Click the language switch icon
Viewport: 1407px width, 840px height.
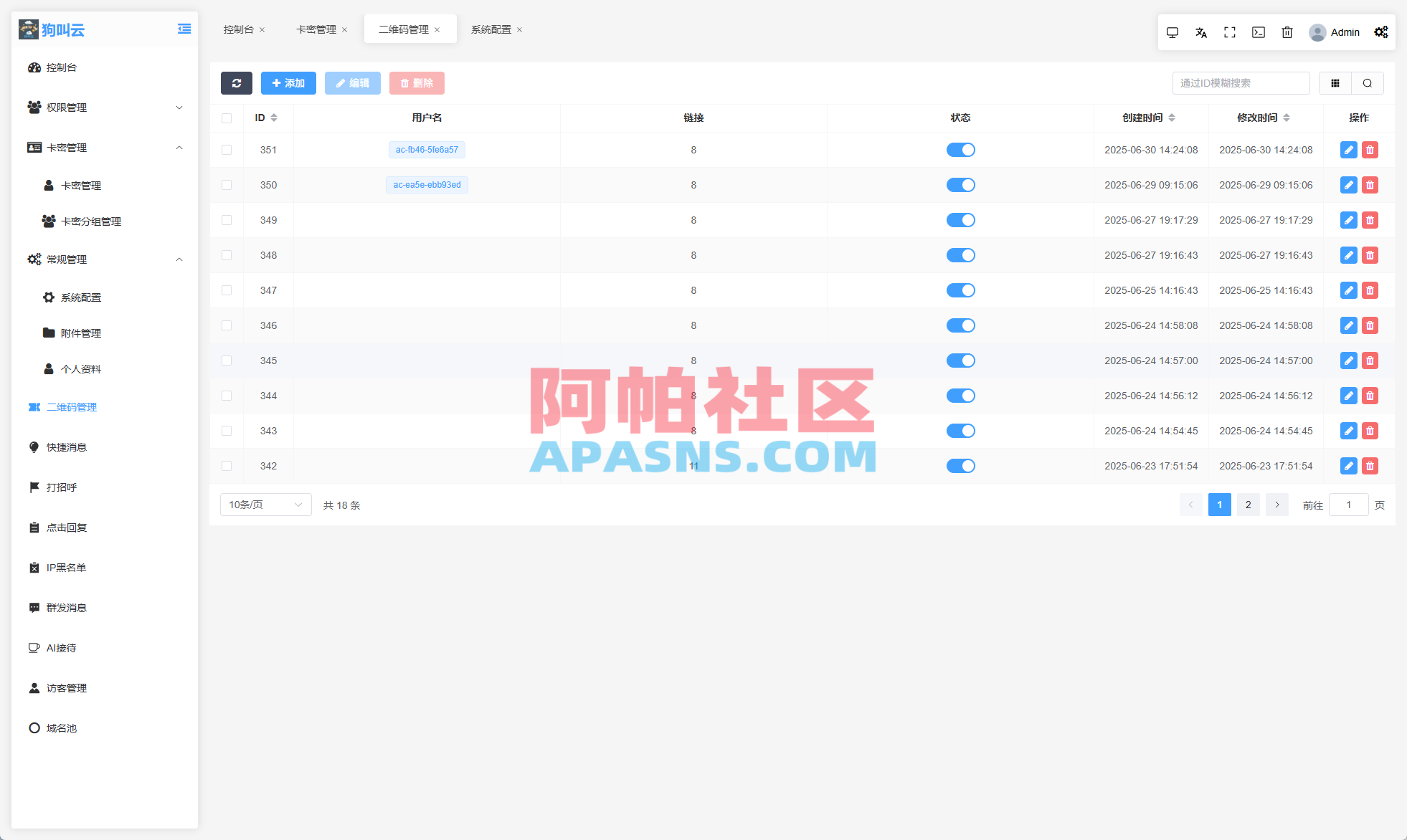1201,32
